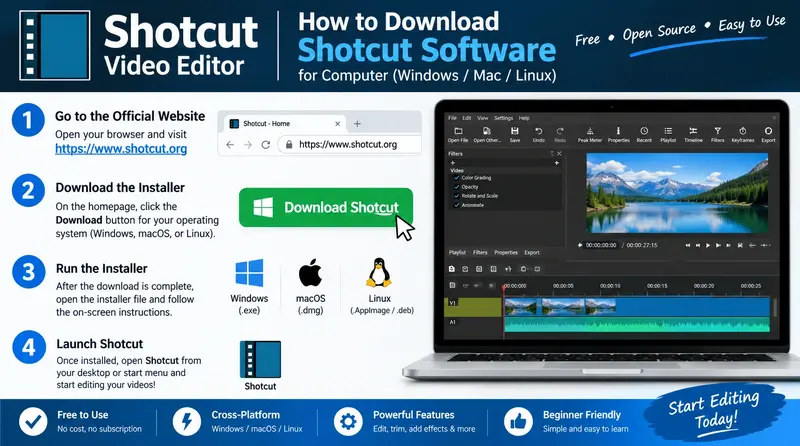Click the browser back arrow
This screenshot has width=800, height=446.
230,145
